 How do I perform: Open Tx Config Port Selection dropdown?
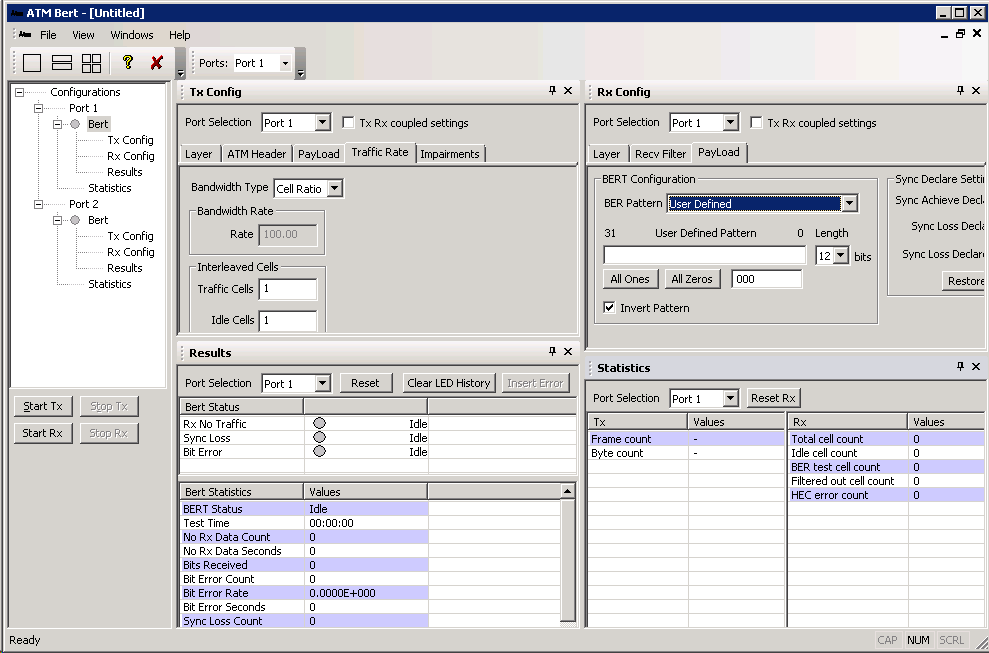tap(322, 122)
